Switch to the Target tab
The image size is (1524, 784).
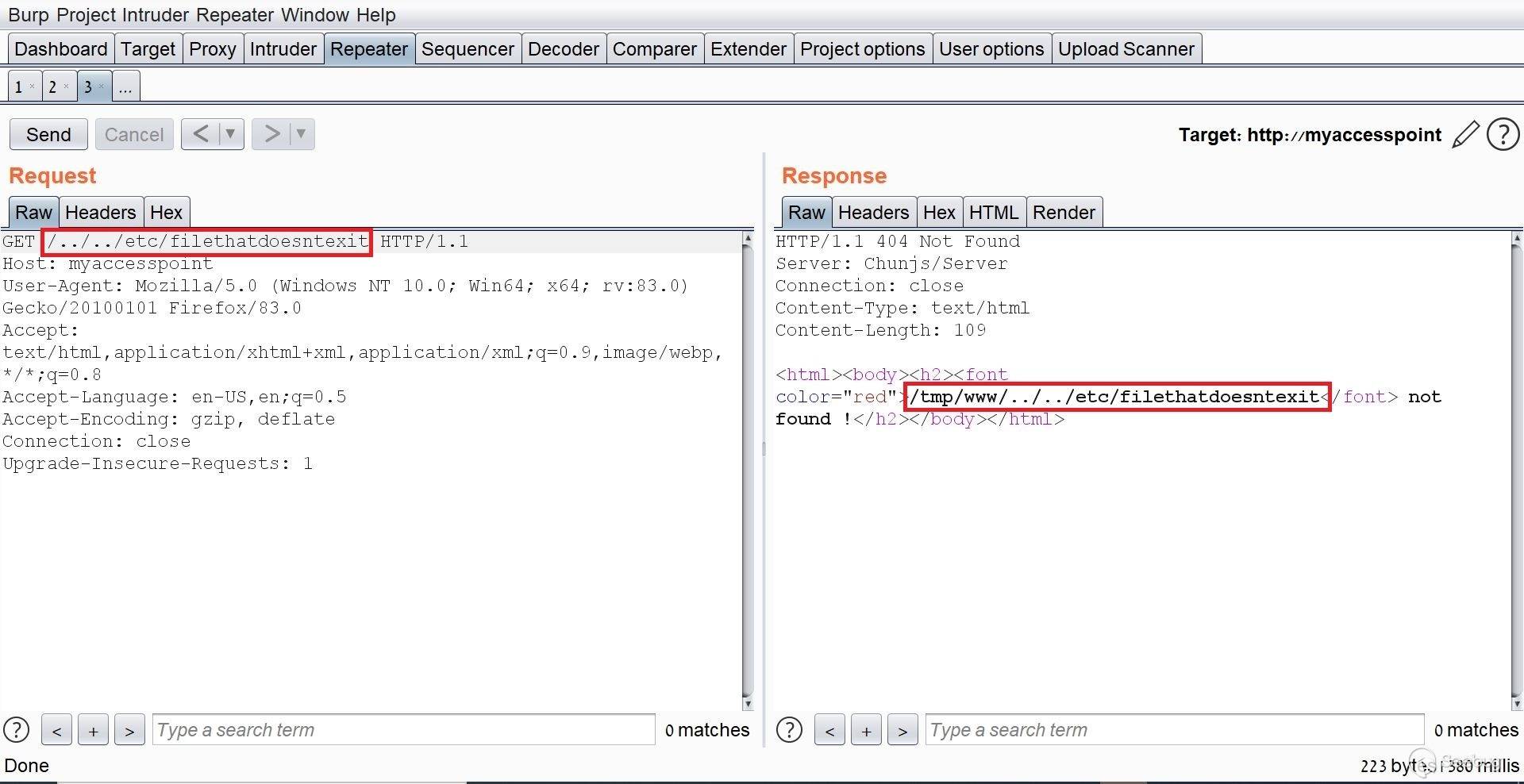148,48
